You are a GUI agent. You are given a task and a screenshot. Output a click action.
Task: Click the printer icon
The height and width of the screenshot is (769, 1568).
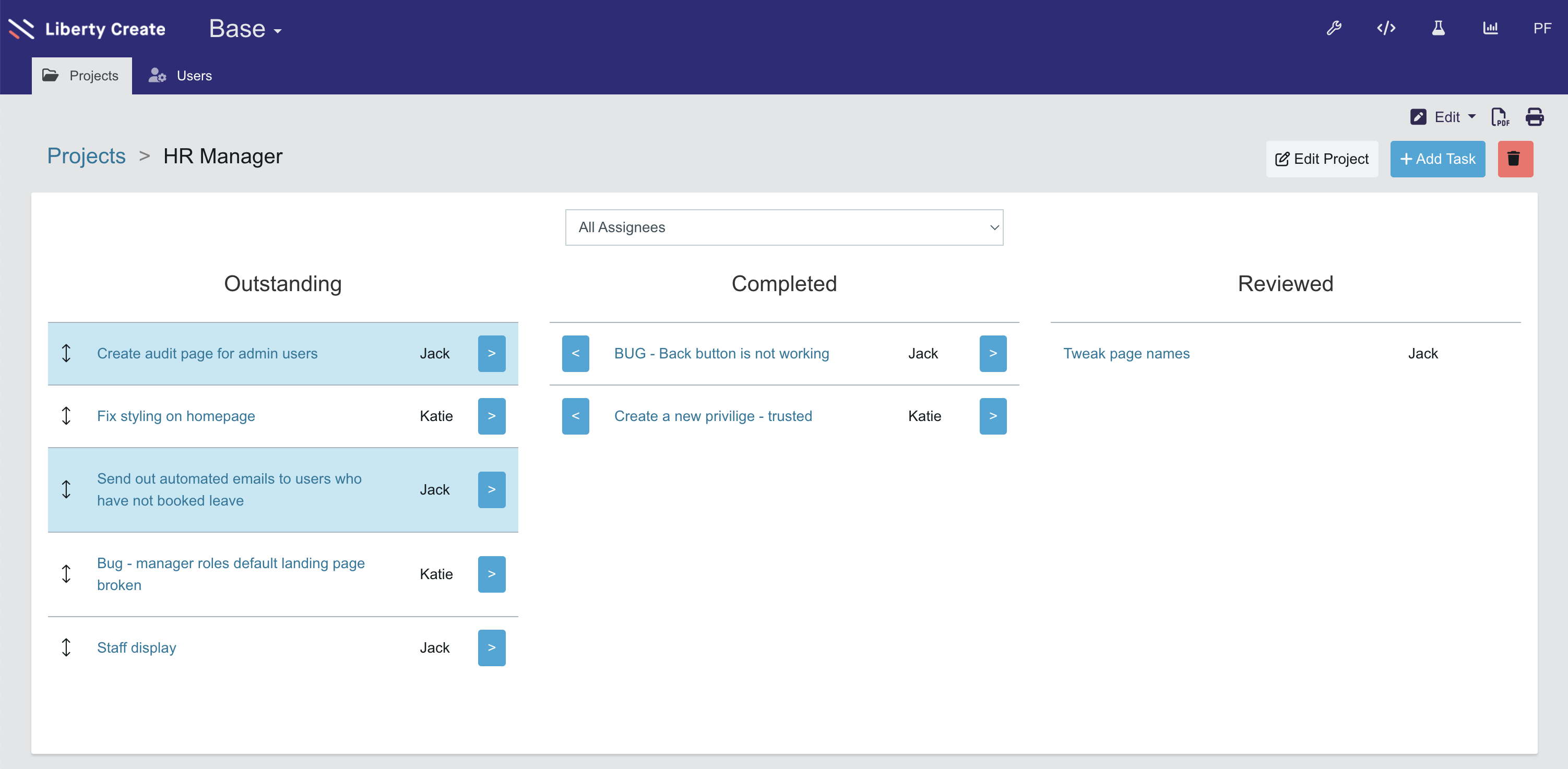[x=1534, y=117]
